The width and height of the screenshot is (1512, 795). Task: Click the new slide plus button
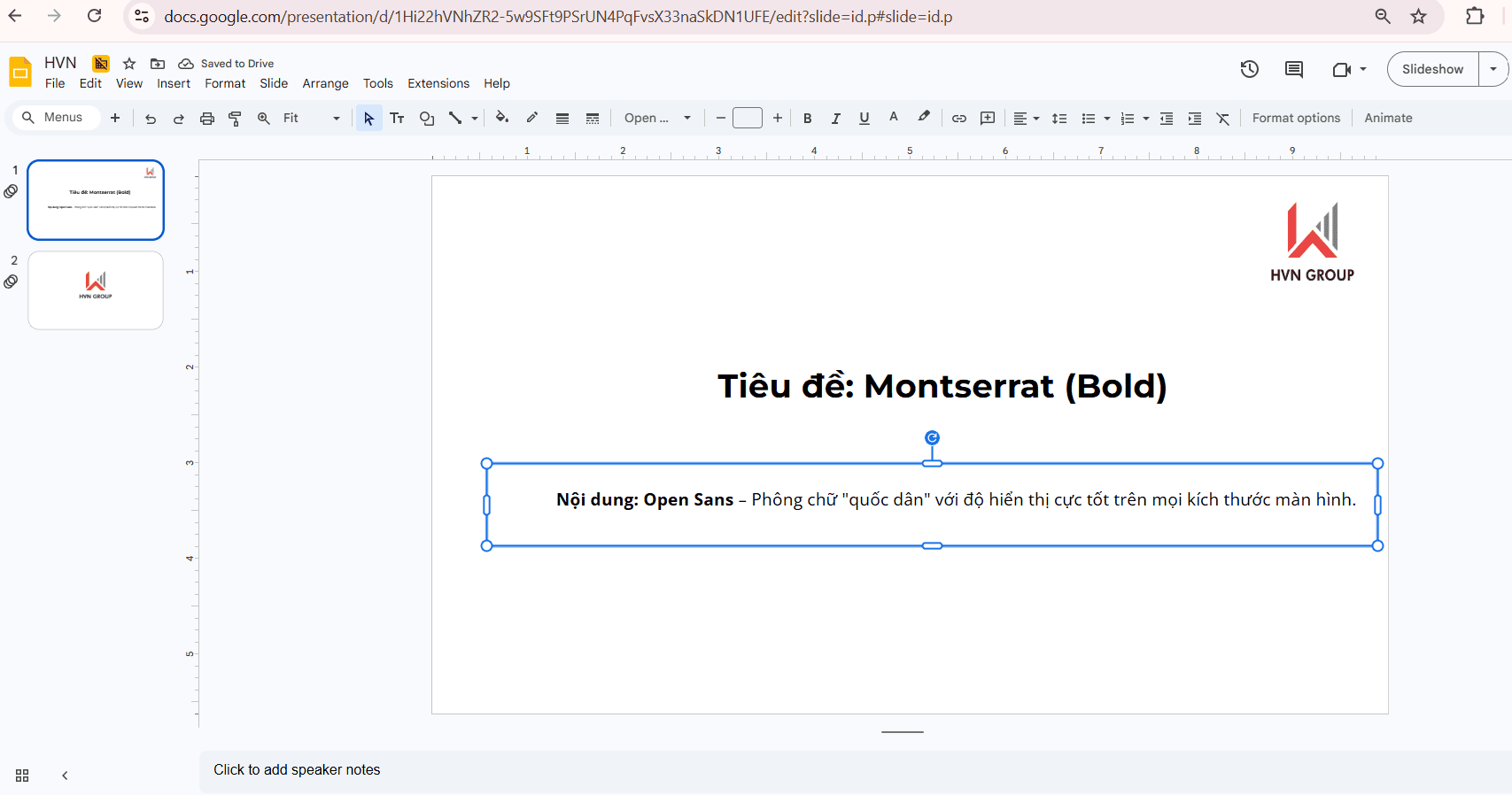coord(115,118)
